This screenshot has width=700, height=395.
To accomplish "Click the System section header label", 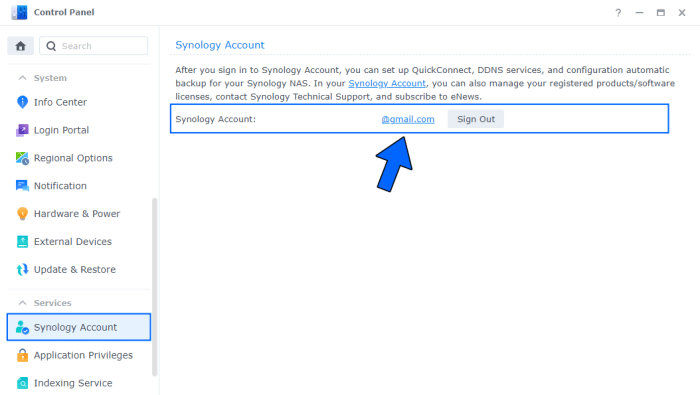I will (x=50, y=78).
